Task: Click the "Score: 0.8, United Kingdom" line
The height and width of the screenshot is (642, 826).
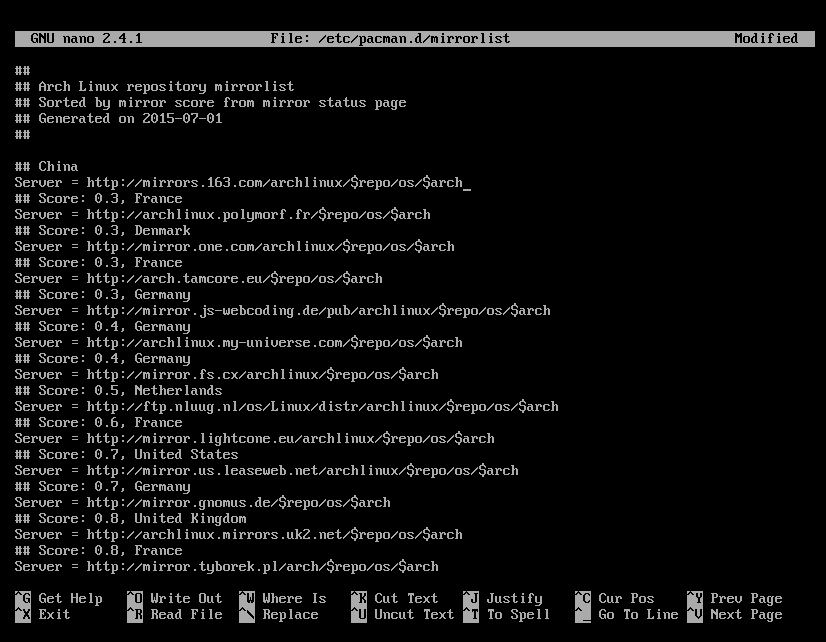Action: 131,519
